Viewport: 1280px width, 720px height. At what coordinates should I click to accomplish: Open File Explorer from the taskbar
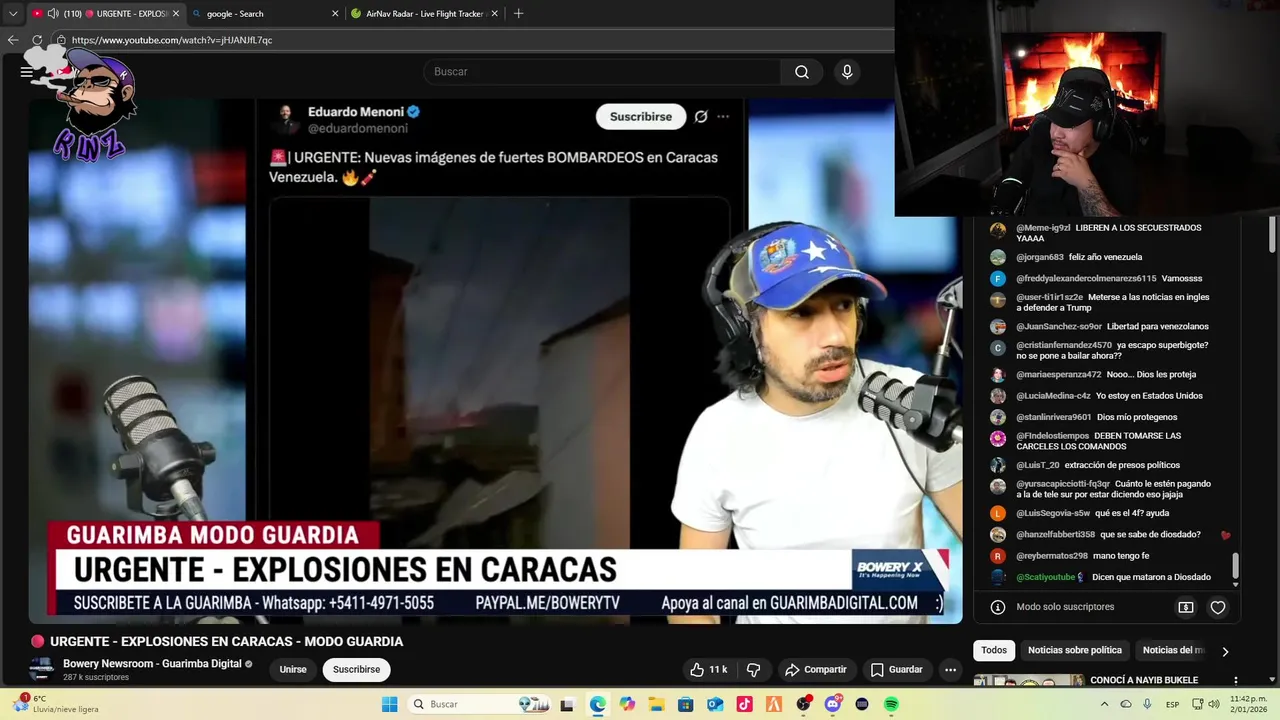point(656,704)
